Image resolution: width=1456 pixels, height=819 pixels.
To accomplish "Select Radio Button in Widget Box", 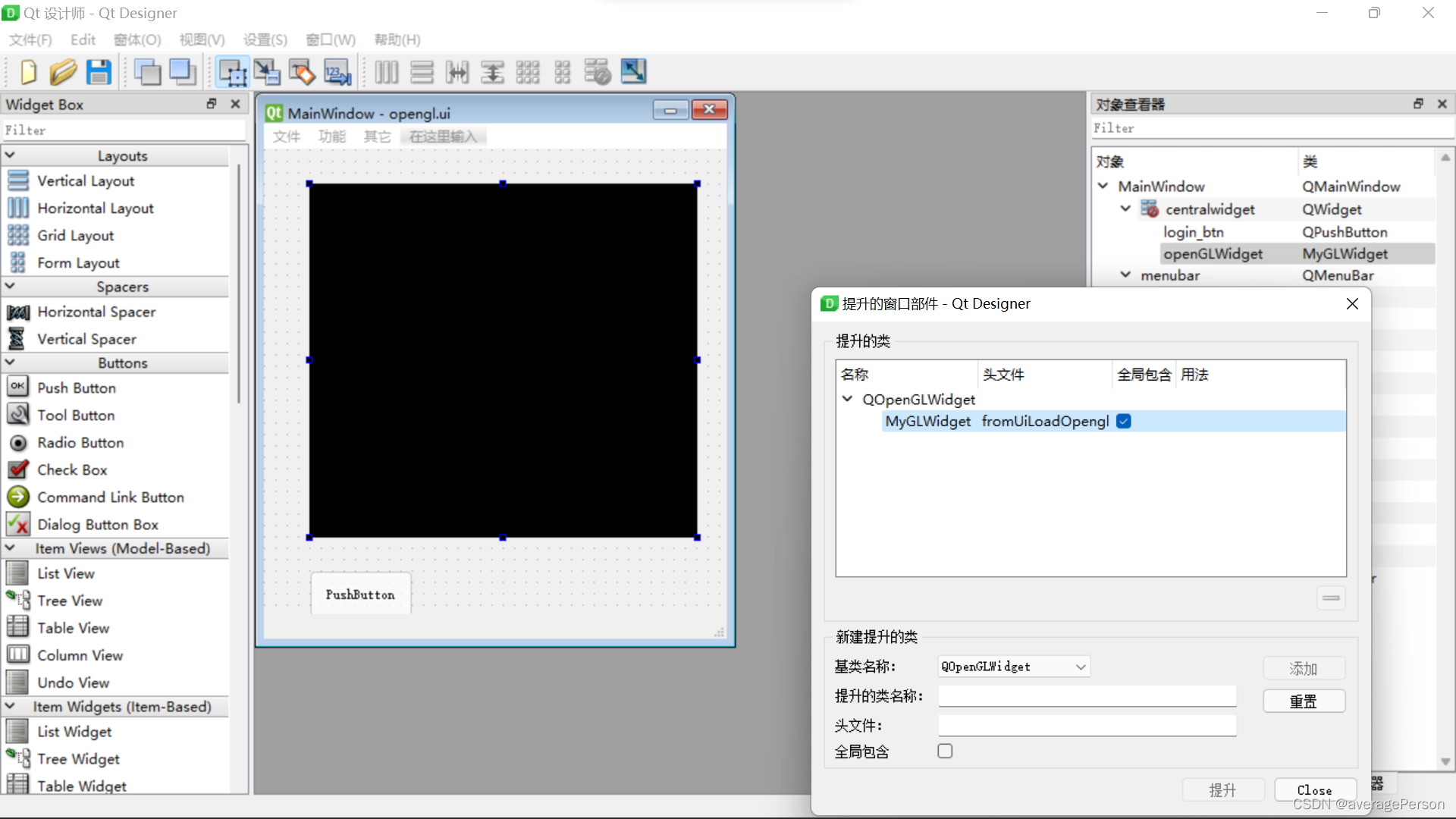I will pos(80,443).
